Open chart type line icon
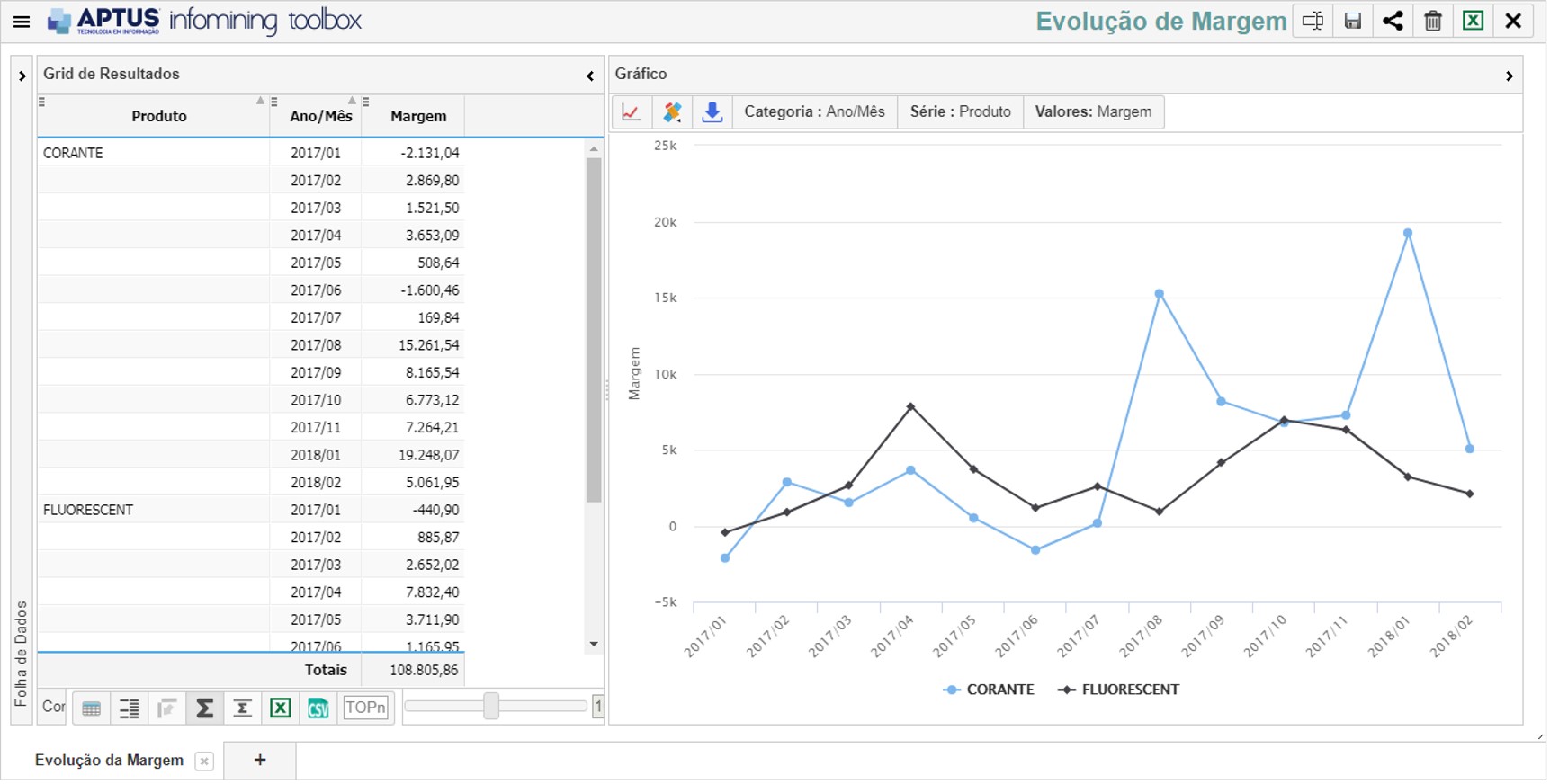The image size is (1550, 784). (632, 112)
